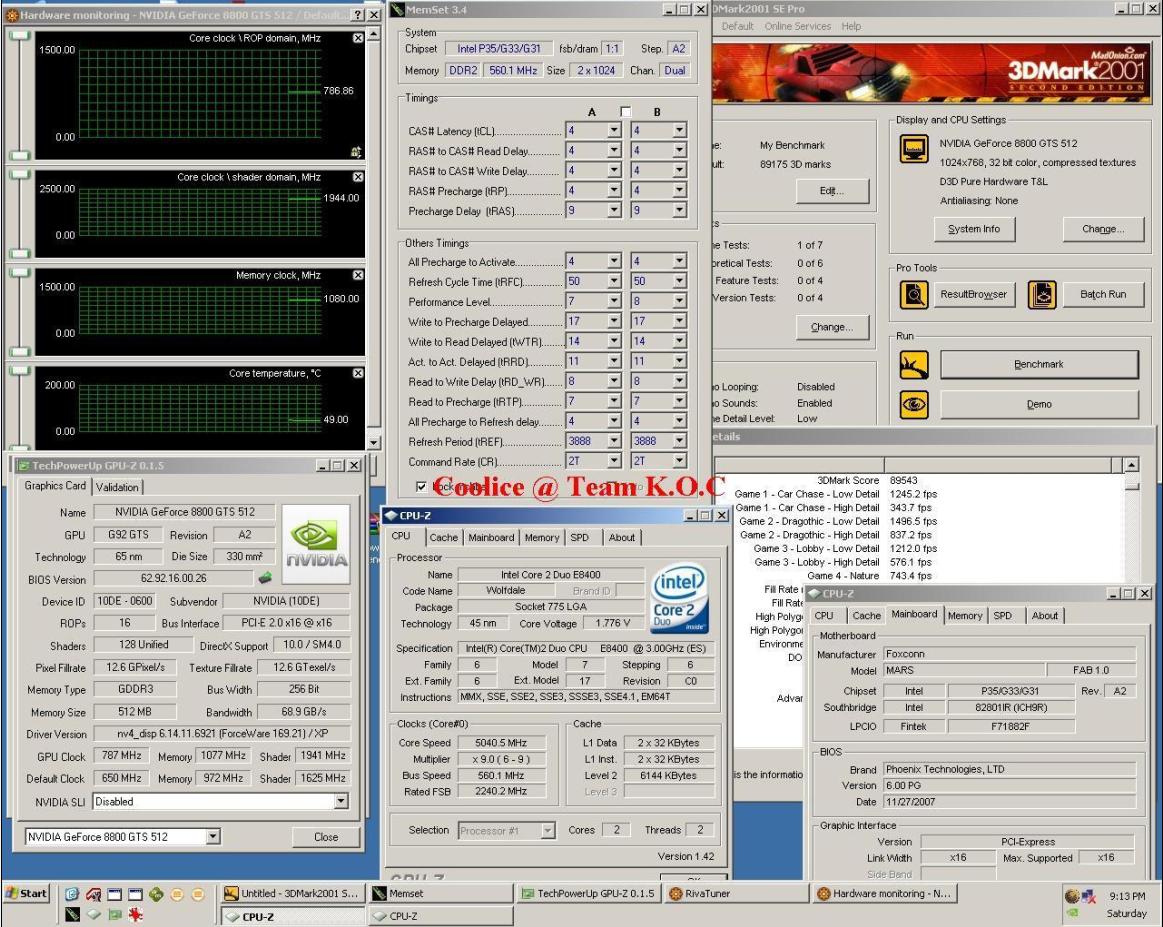Launch the first blue quick launch icon
The image size is (1163, 927).
(x=72, y=894)
